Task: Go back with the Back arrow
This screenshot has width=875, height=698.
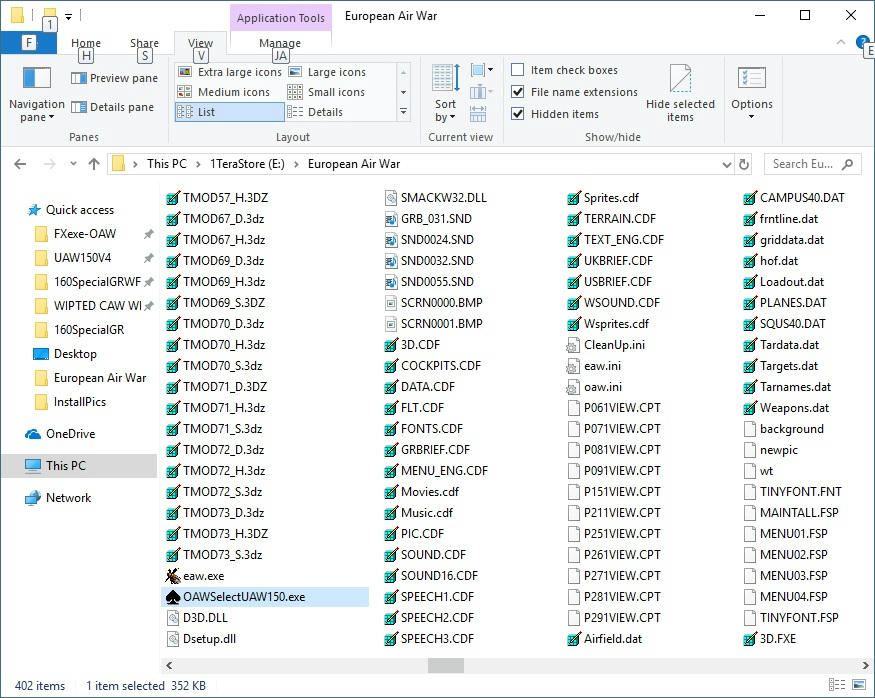Action: click(x=20, y=164)
